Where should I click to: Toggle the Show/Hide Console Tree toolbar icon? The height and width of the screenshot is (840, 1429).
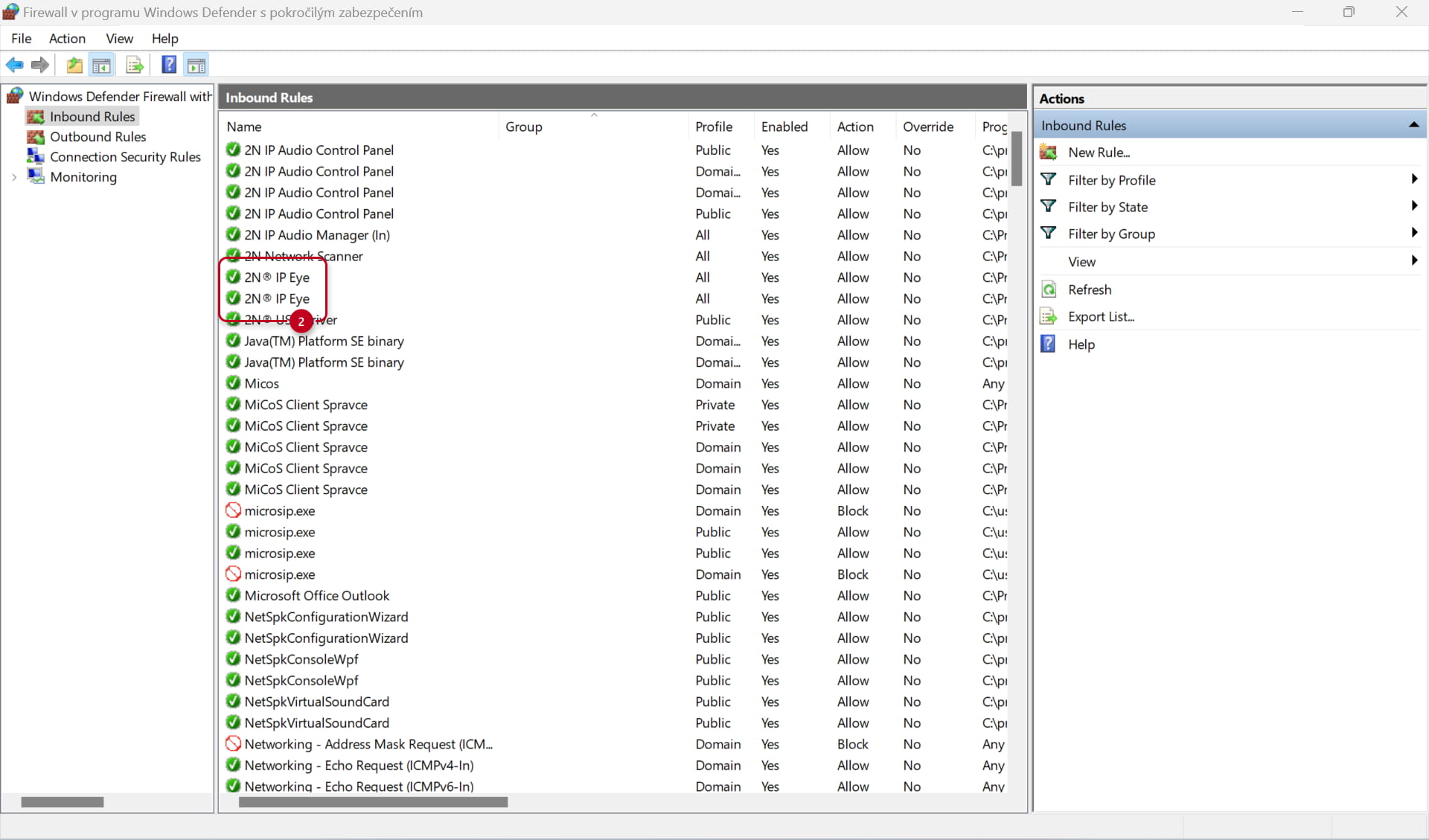pos(101,65)
